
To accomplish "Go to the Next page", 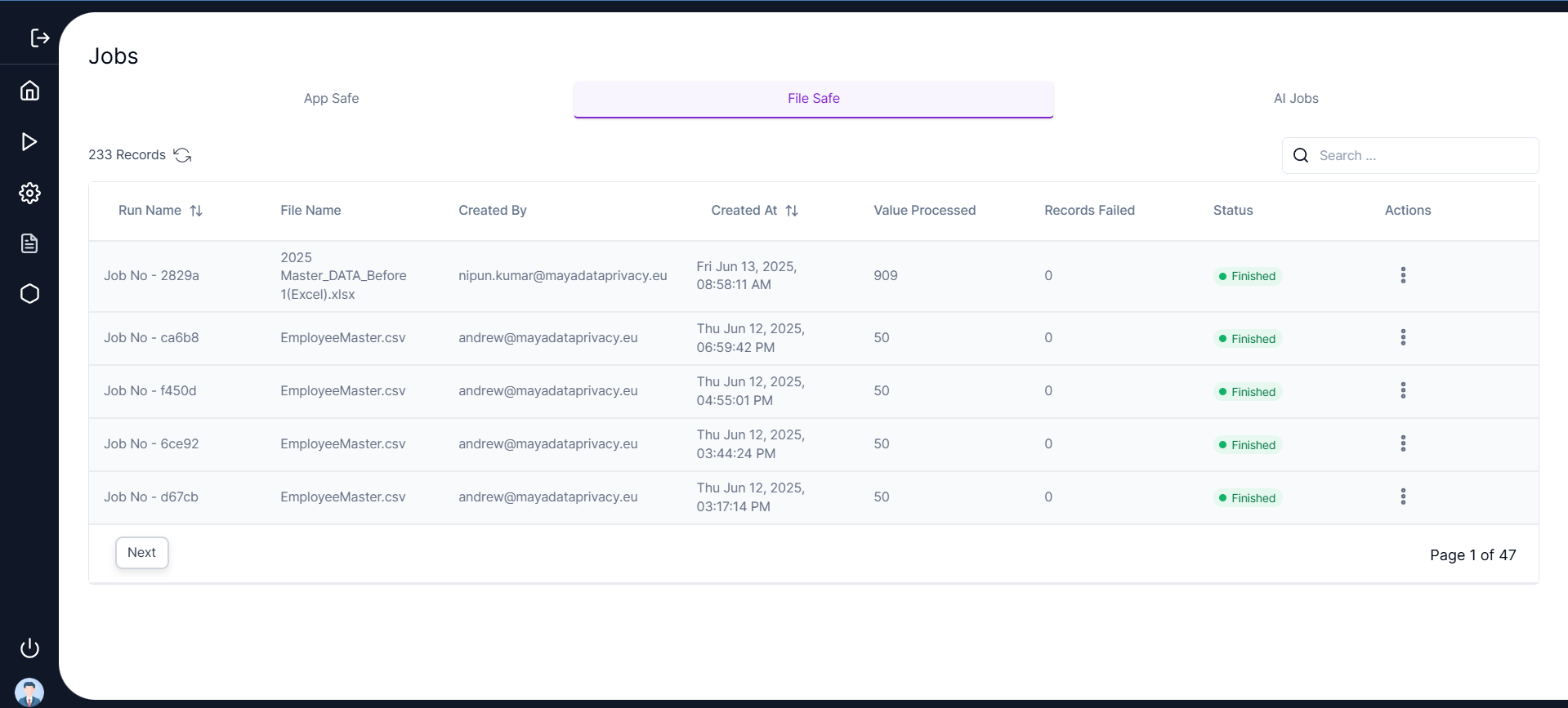I will click(141, 553).
